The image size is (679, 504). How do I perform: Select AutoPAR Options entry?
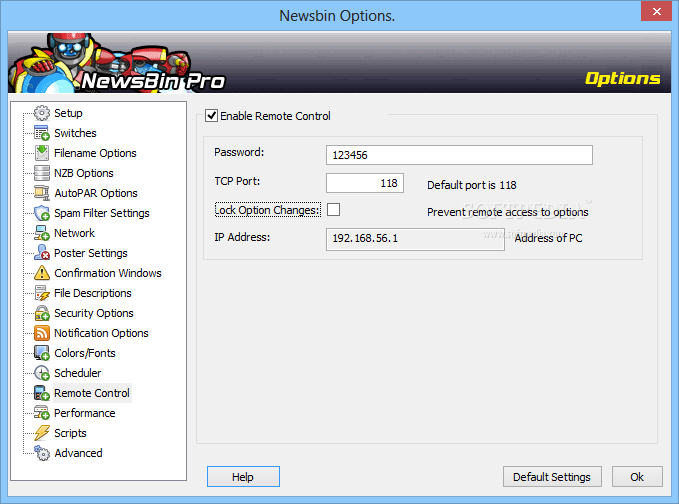tap(96, 193)
